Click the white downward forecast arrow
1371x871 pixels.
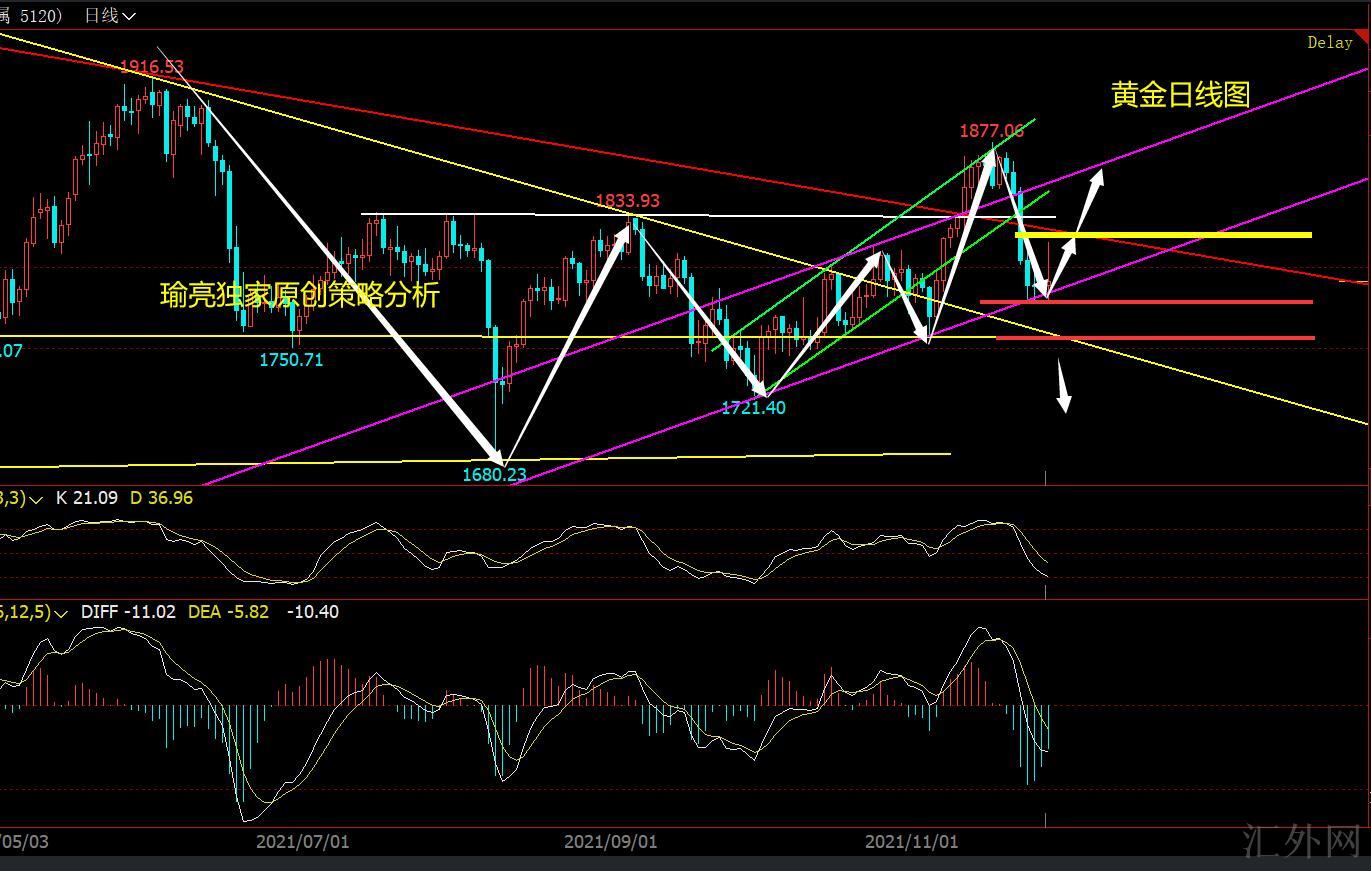(x=1063, y=391)
